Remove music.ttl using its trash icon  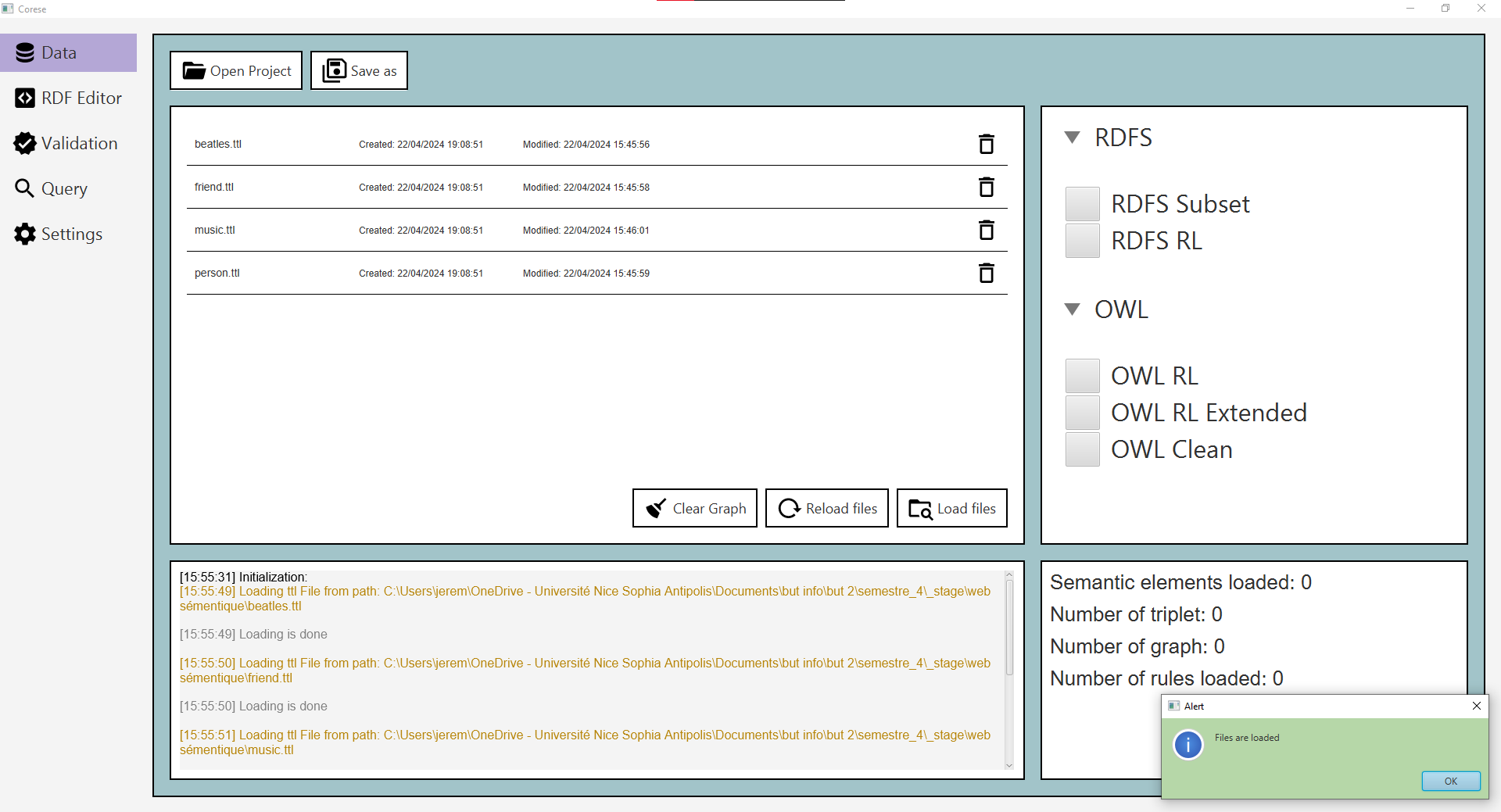coord(986,230)
